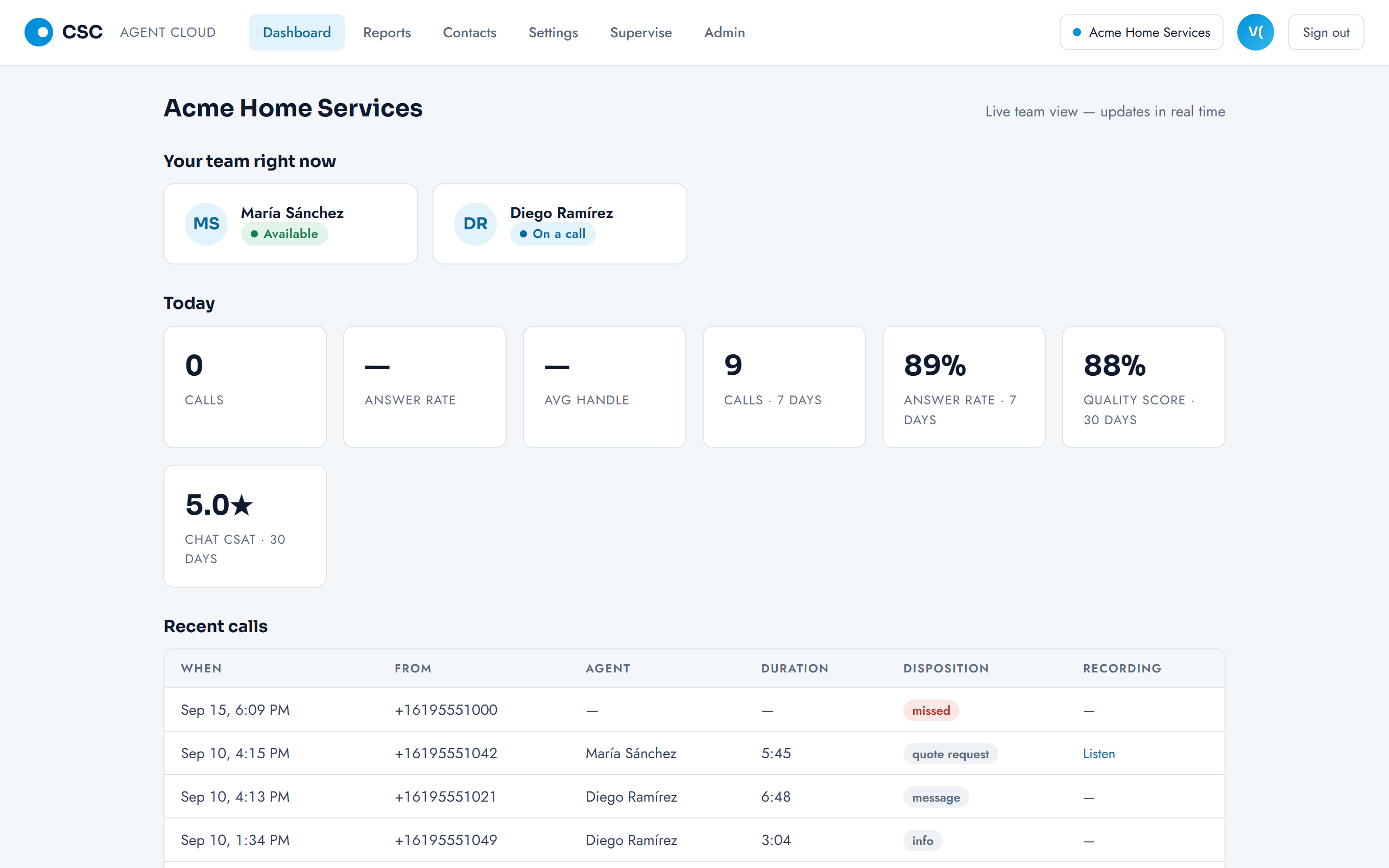Open the Diego Ramírez agent card

(560, 224)
